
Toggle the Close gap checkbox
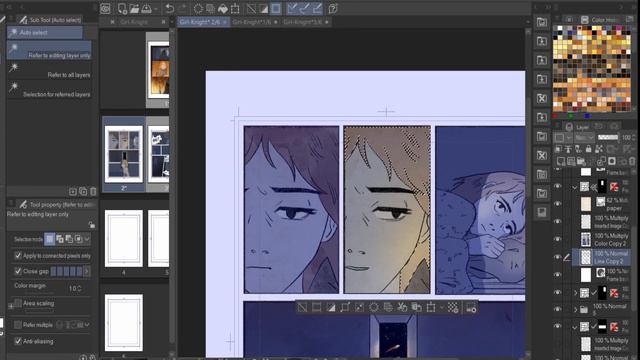pos(18,271)
